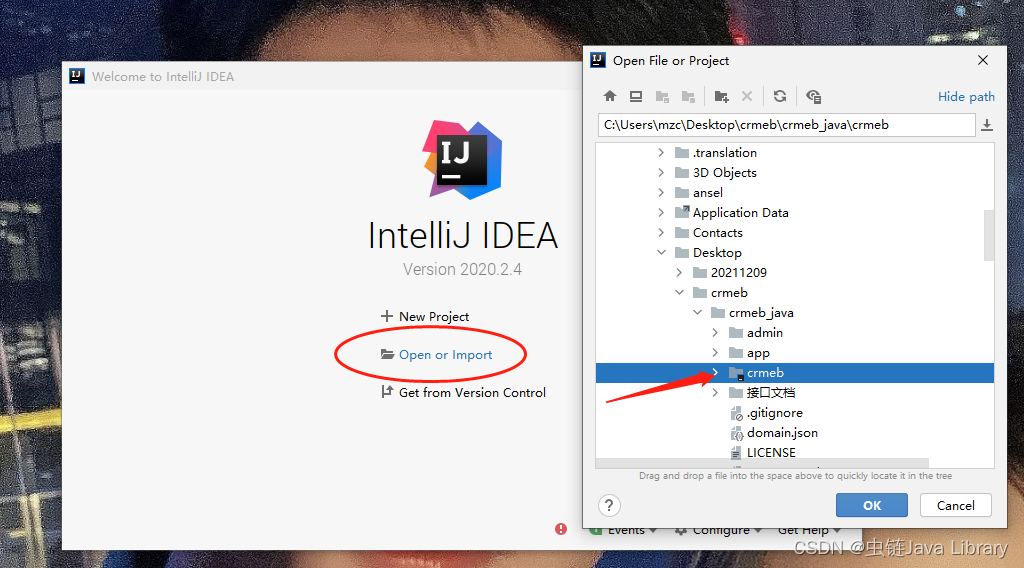1024x568 pixels.
Task: Click the Desktop directory toolbar icon
Action: click(x=635, y=97)
